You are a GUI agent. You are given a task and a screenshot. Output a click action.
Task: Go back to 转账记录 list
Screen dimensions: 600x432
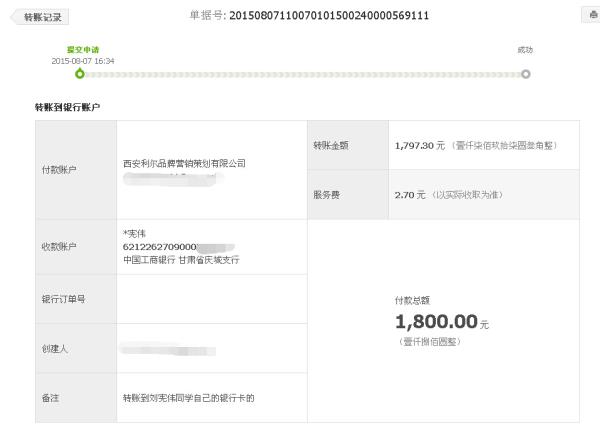tap(40, 17)
